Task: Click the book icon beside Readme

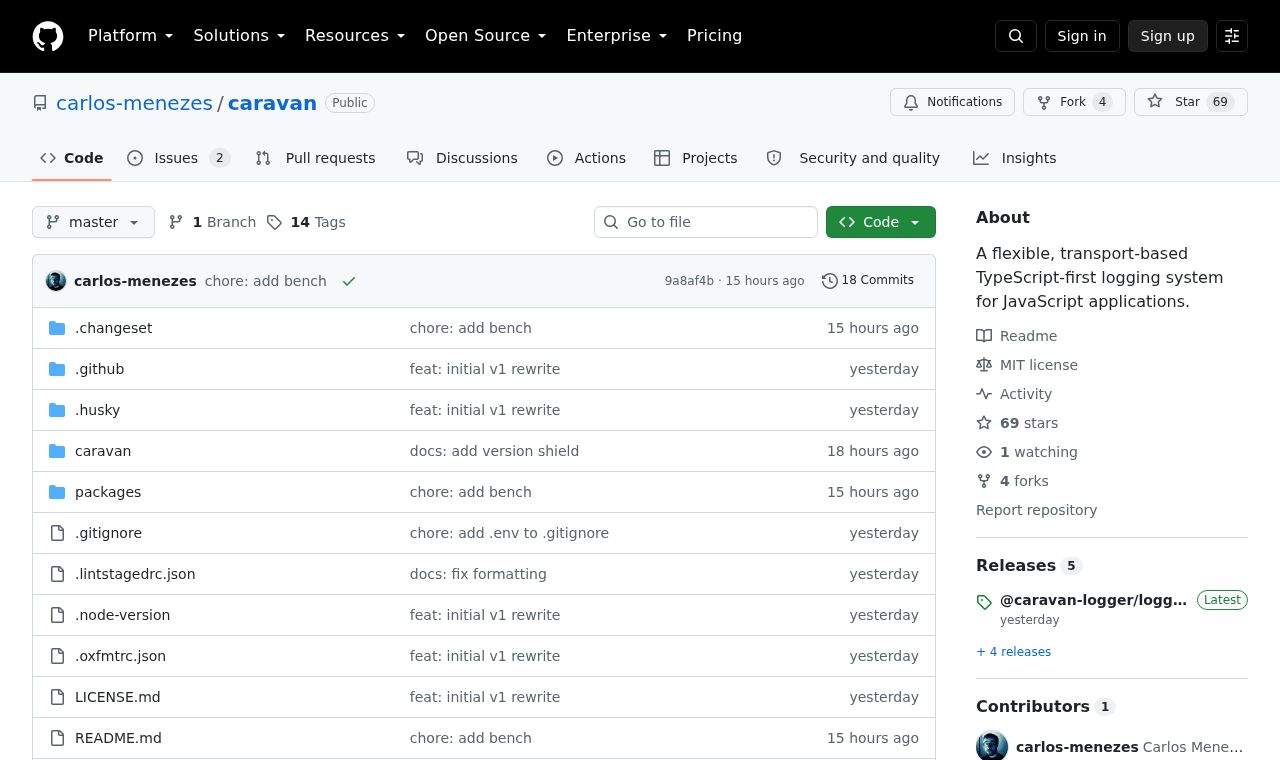Action: [x=984, y=336]
